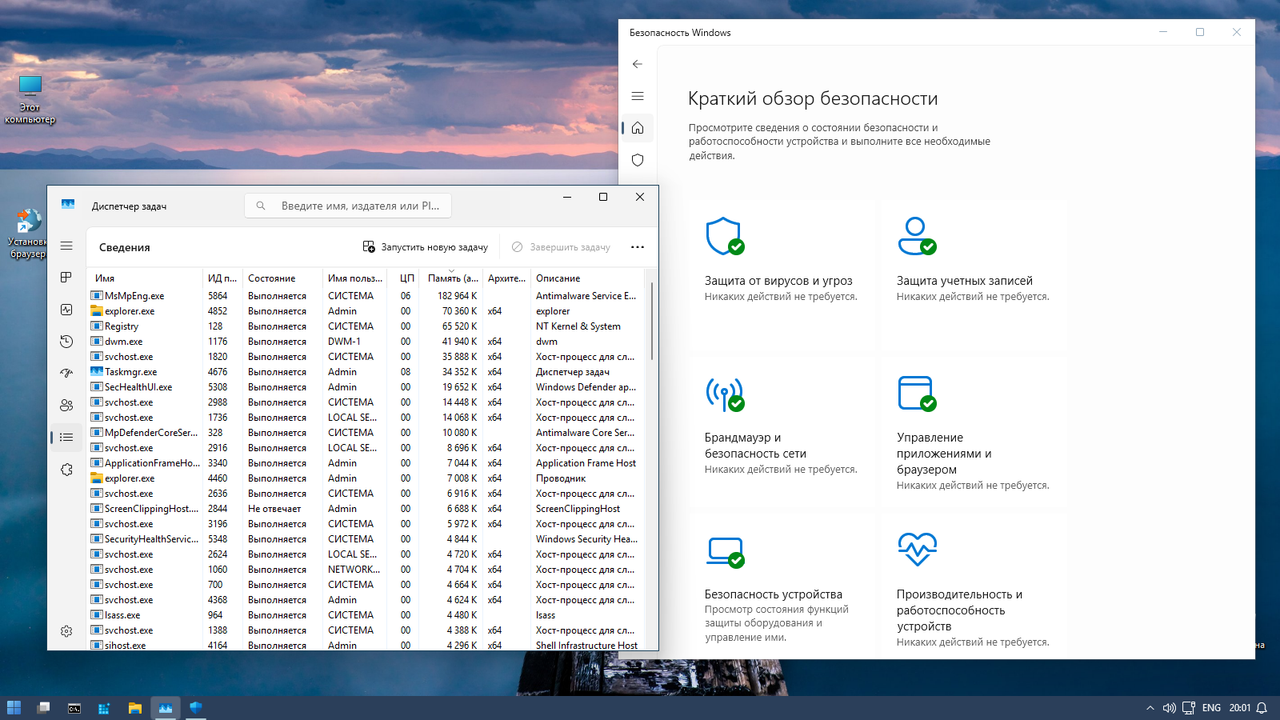Viewport: 1280px width, 720px height.
Task: Click Запустить новую задачу button
Action: [x=425, y=247]
